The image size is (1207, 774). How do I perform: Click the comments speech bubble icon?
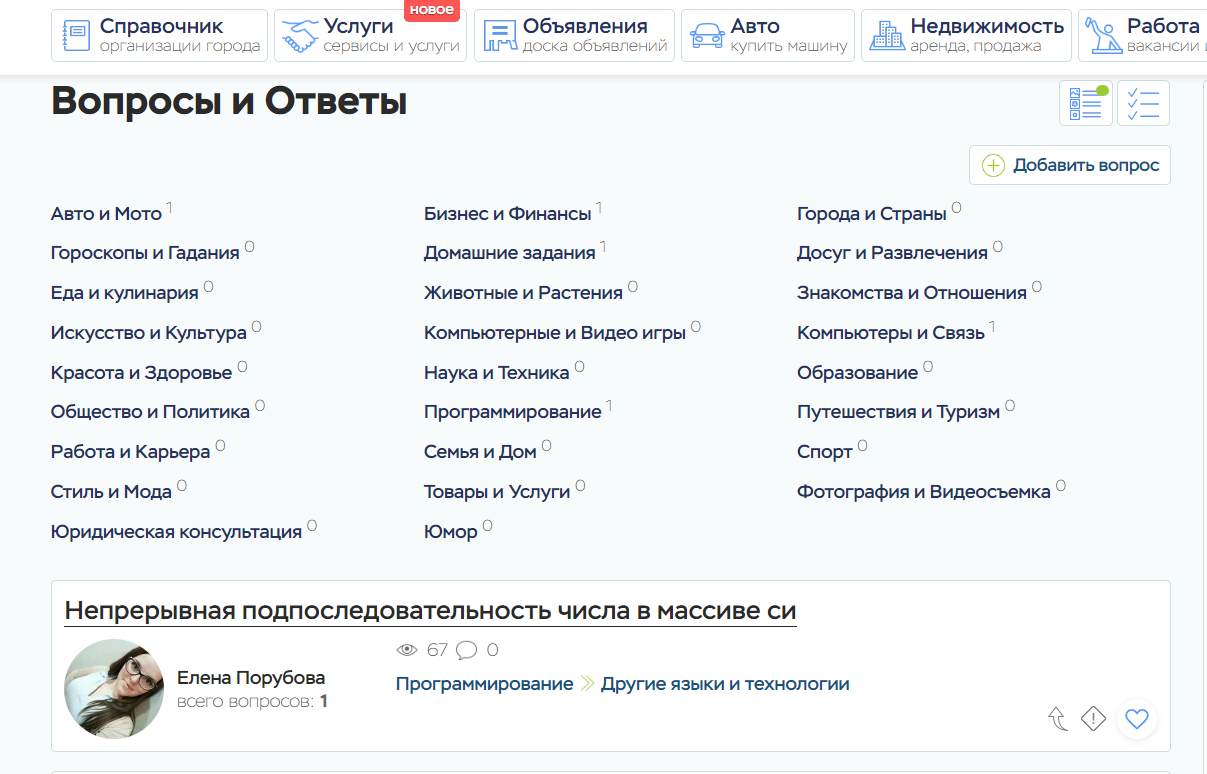tap(466, 650)
